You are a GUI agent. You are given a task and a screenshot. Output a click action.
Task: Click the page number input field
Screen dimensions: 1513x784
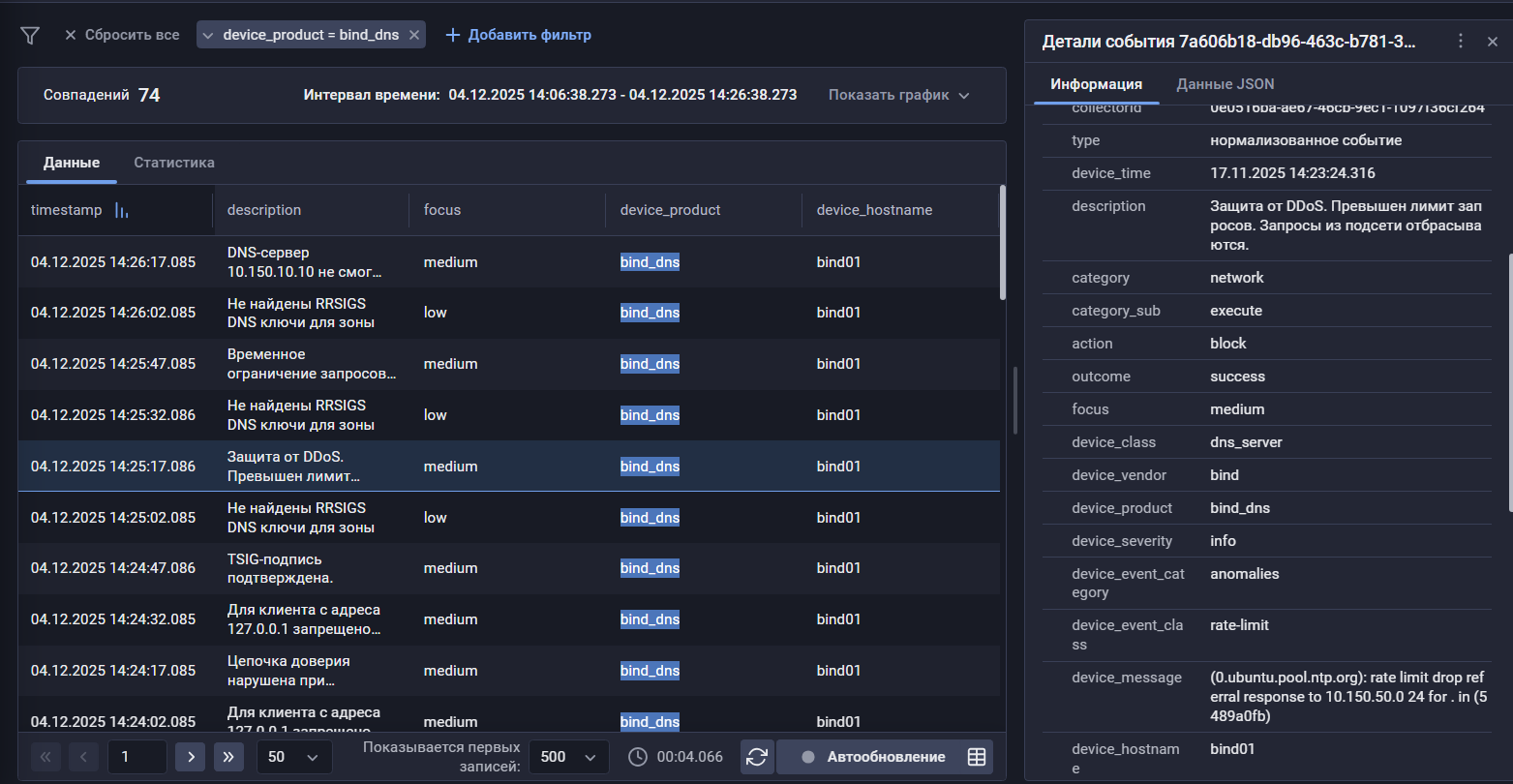[136, 757]
